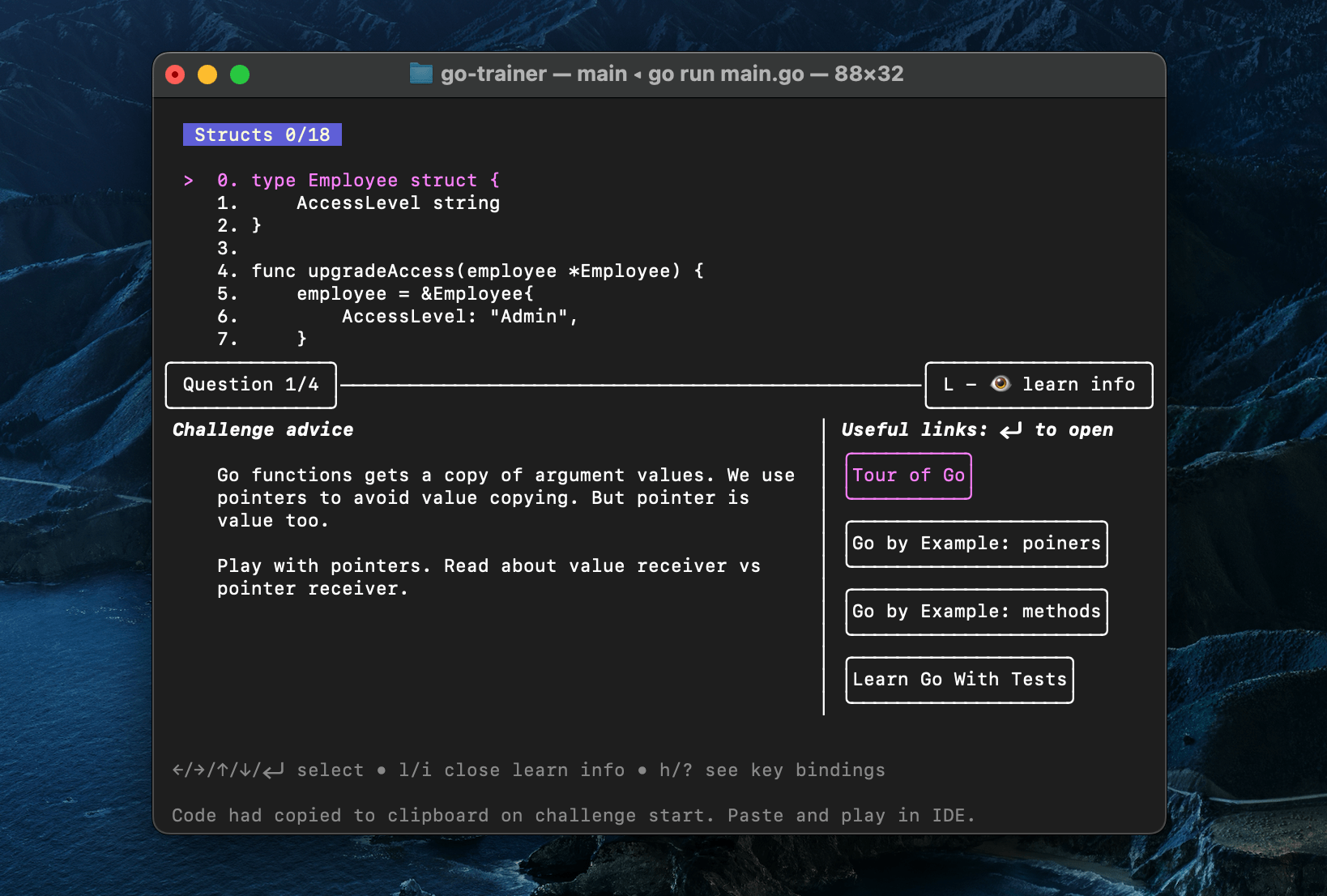Click the arrows 'select' key hint
1327x896 pixels.
coord(268,770)
